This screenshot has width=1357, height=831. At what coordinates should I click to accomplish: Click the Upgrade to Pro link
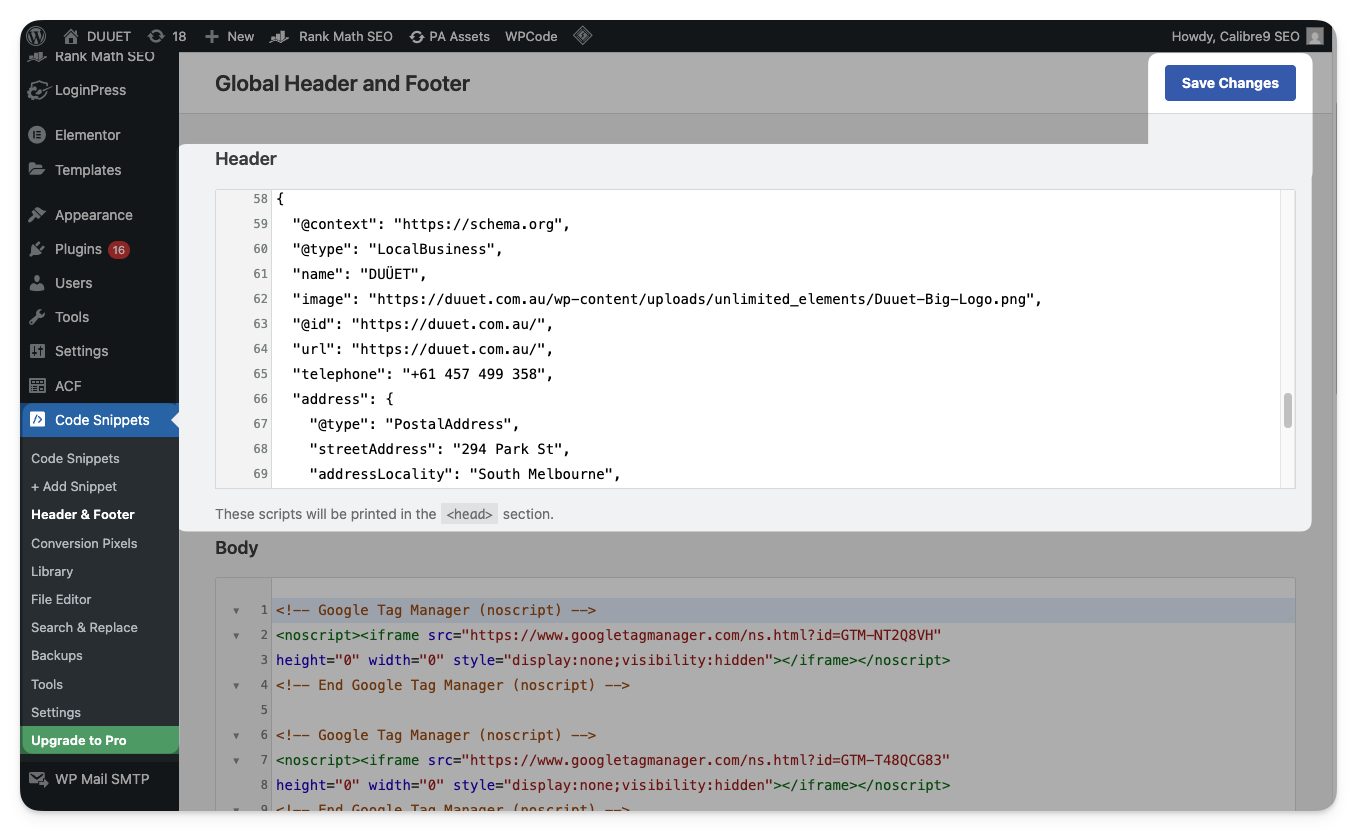point(79,740)
